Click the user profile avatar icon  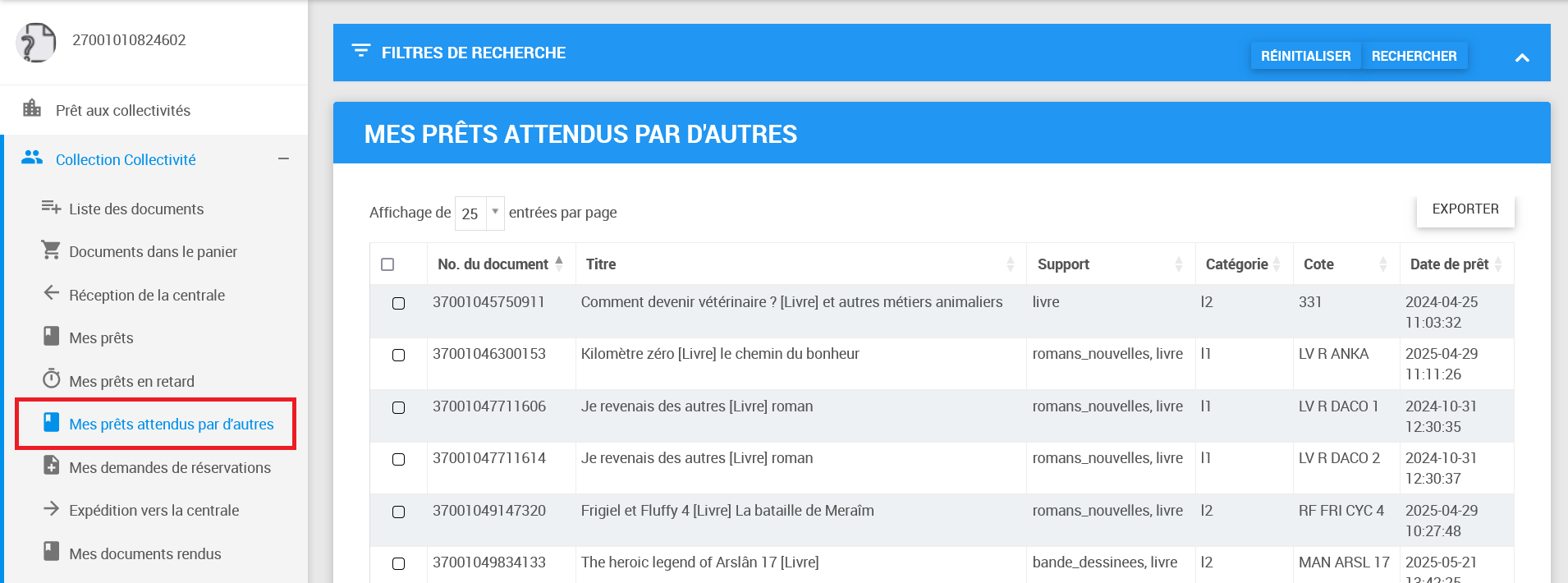click(36, 43)
